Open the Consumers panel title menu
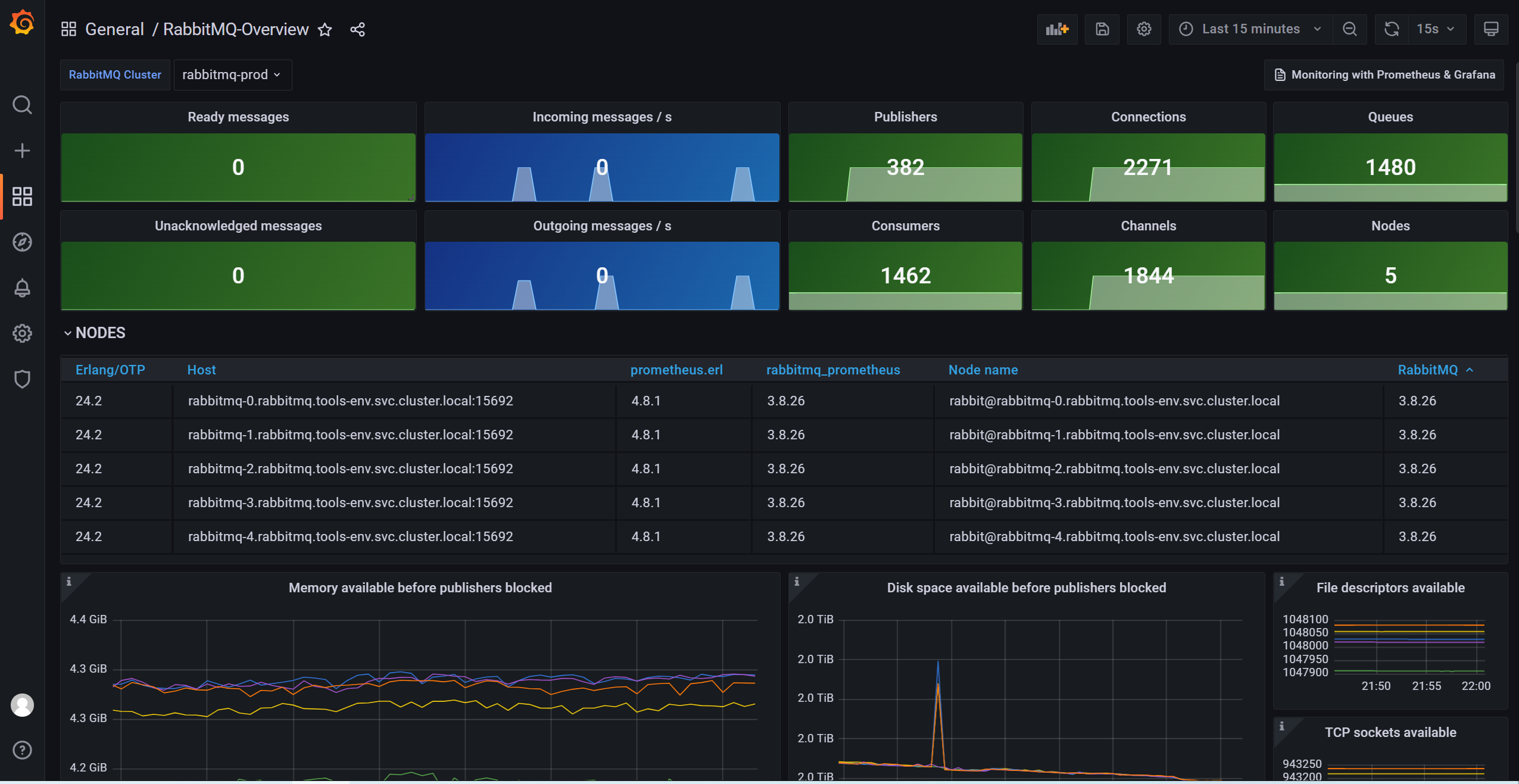The image size is (1519, 784). (x=905, y=226)
